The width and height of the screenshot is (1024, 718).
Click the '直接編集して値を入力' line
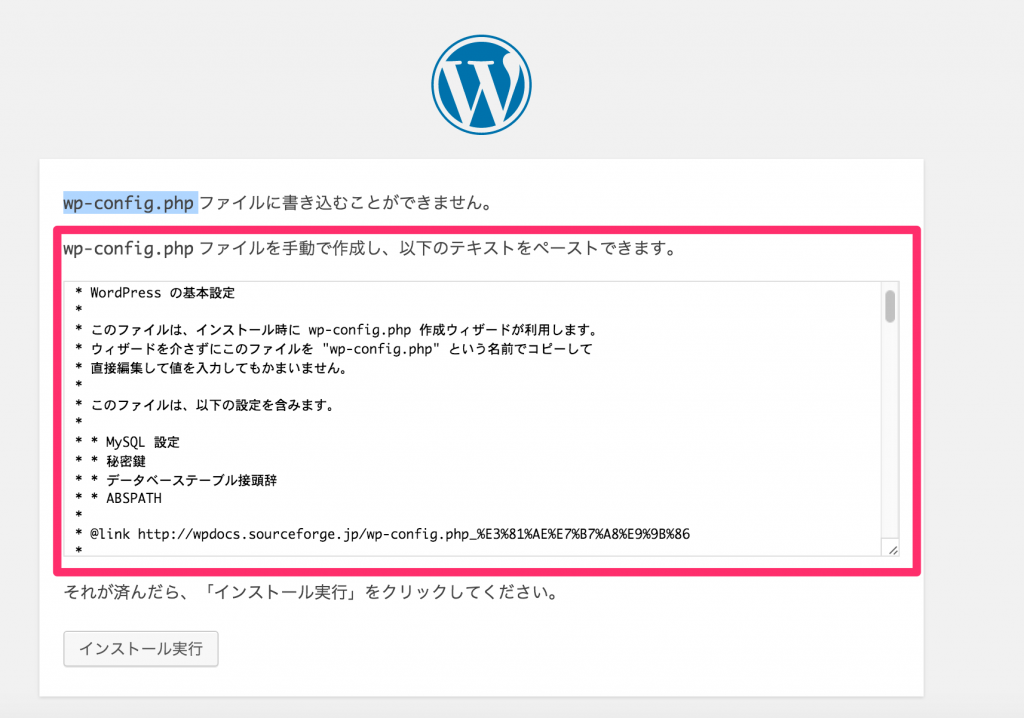(217, 367)
